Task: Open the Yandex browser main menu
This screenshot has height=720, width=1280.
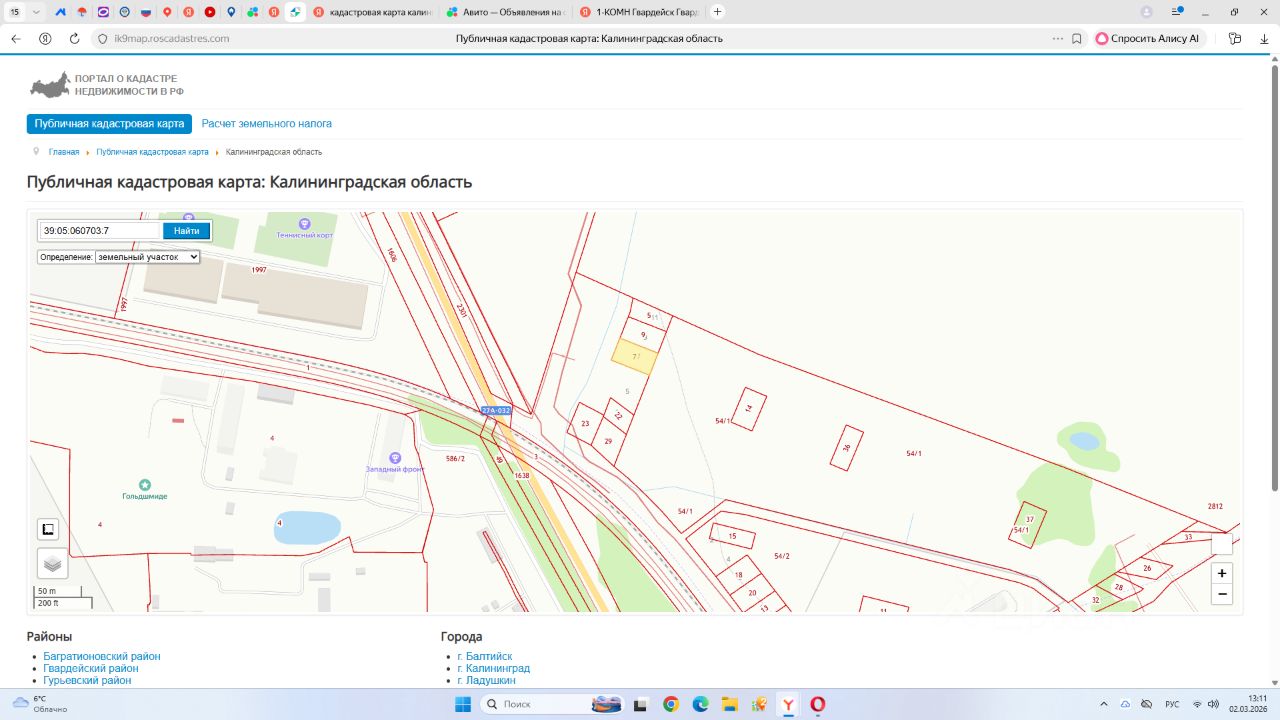Action: pos(1179,12)
